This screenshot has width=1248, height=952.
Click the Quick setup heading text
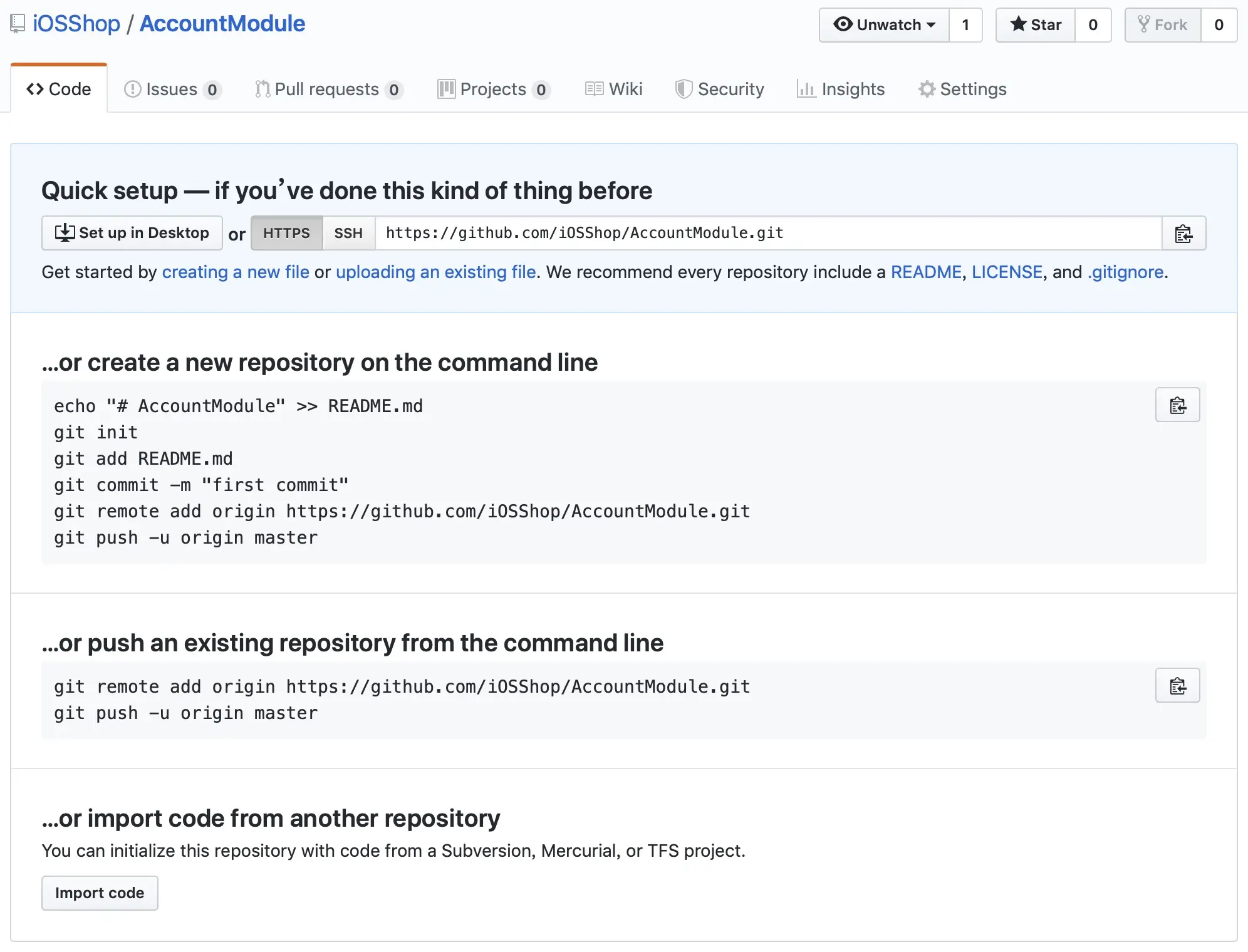[x=347, y=190]
